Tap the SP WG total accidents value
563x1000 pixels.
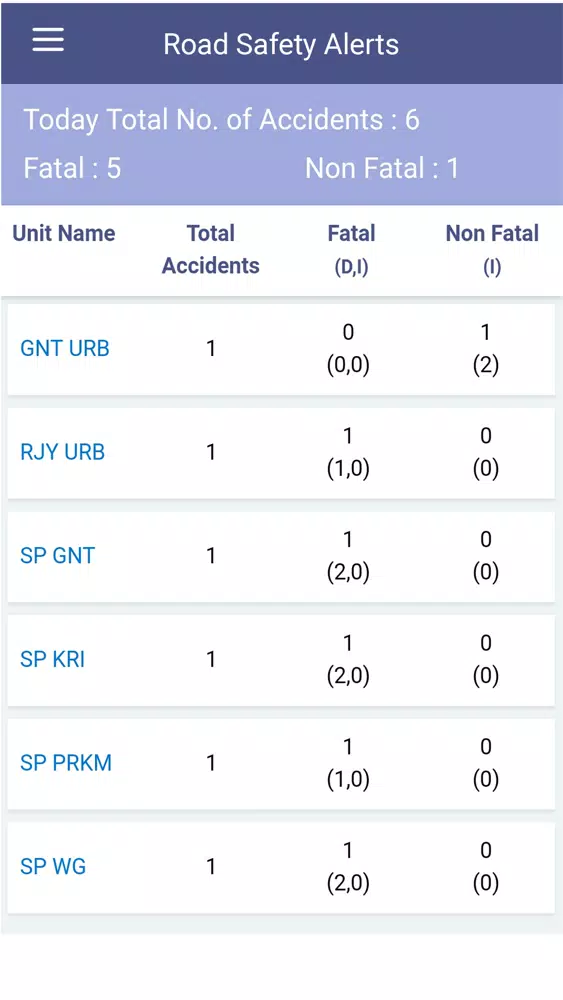(211, 866)
